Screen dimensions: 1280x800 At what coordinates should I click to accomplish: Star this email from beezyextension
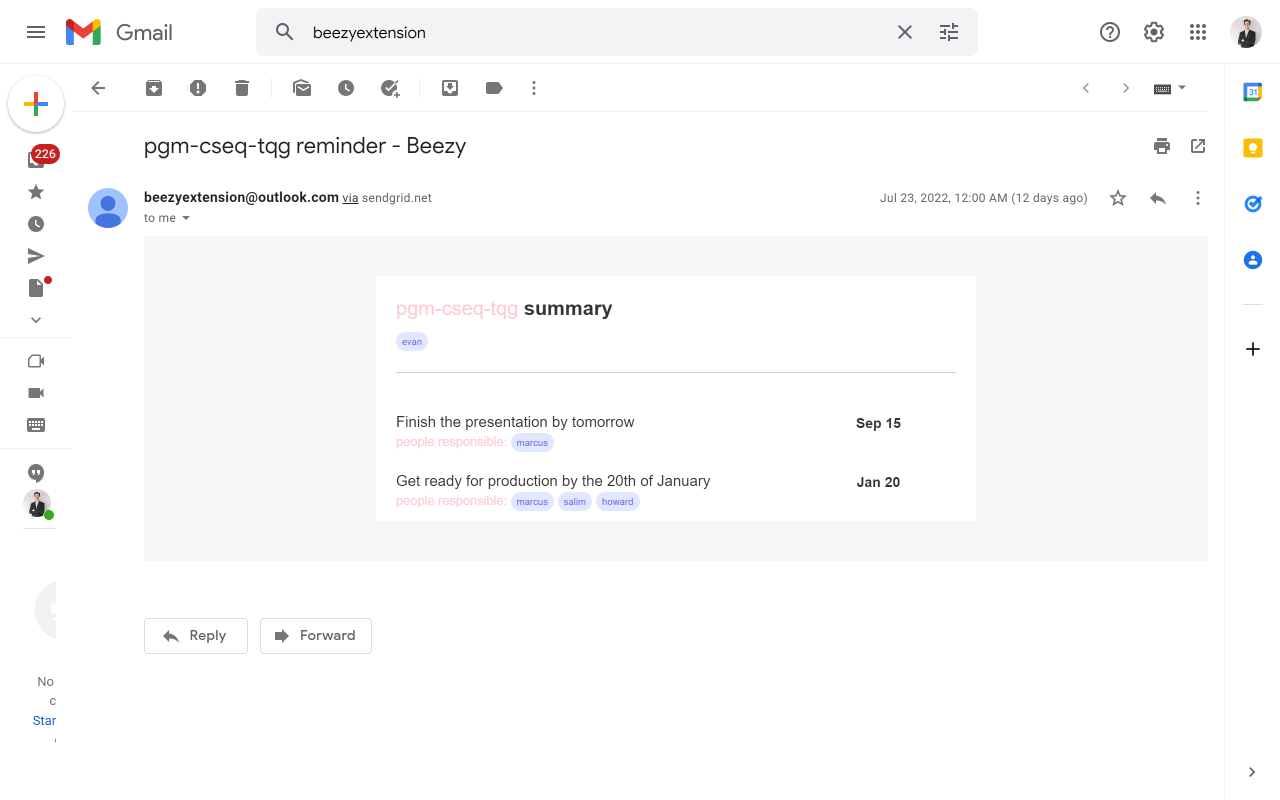pos(1118,198)
